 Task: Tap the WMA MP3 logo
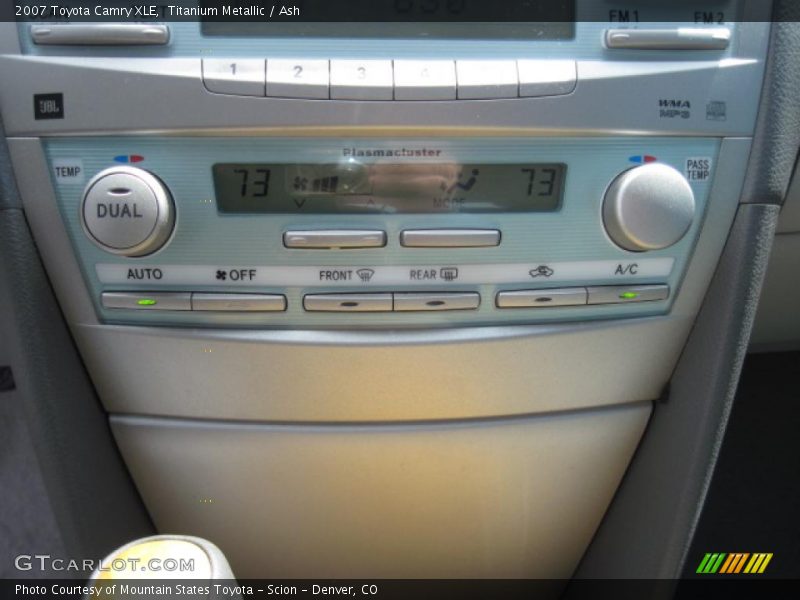[x=674, y=109]
